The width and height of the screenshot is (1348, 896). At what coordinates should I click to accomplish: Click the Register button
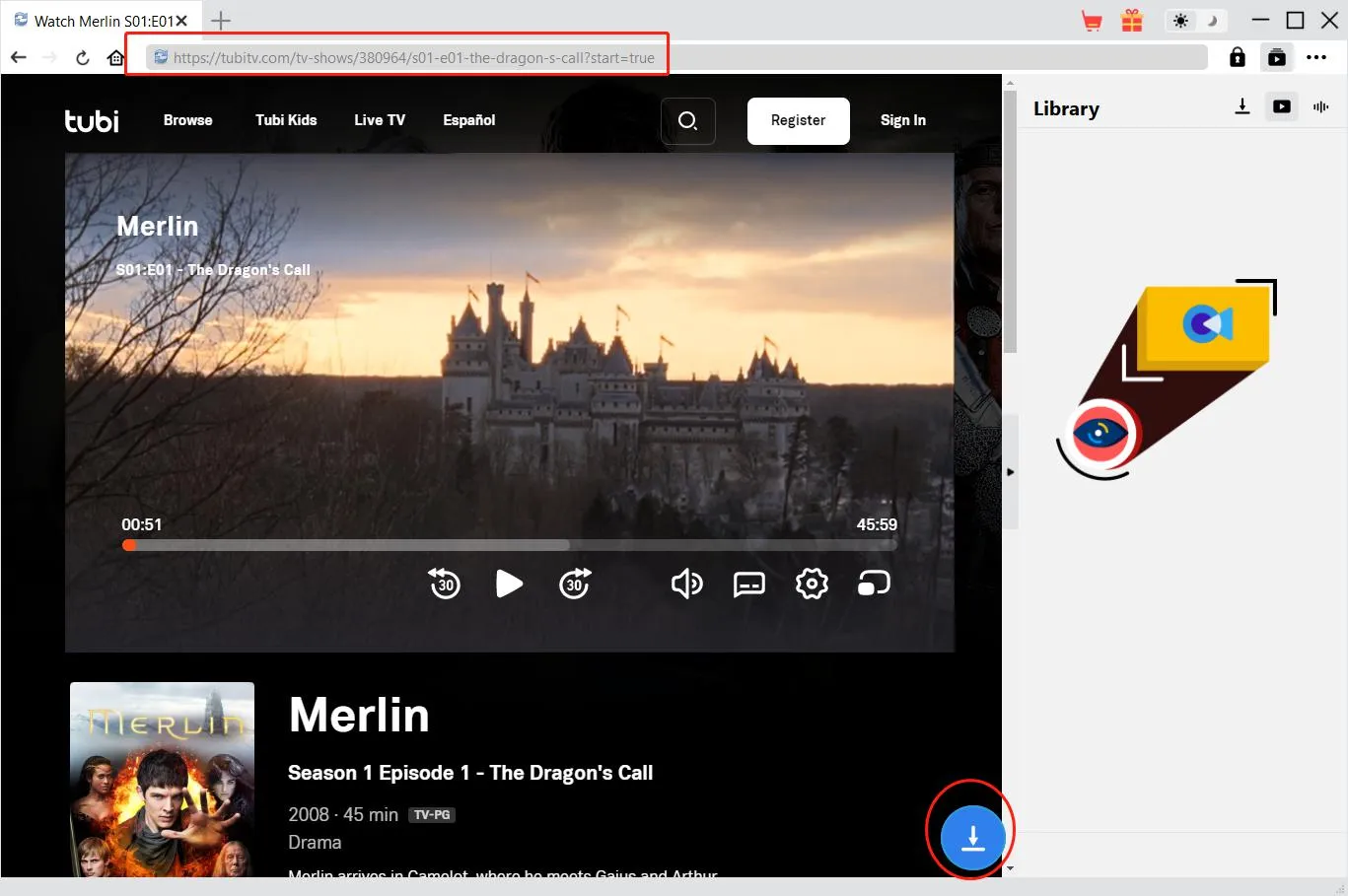point(798,120)
